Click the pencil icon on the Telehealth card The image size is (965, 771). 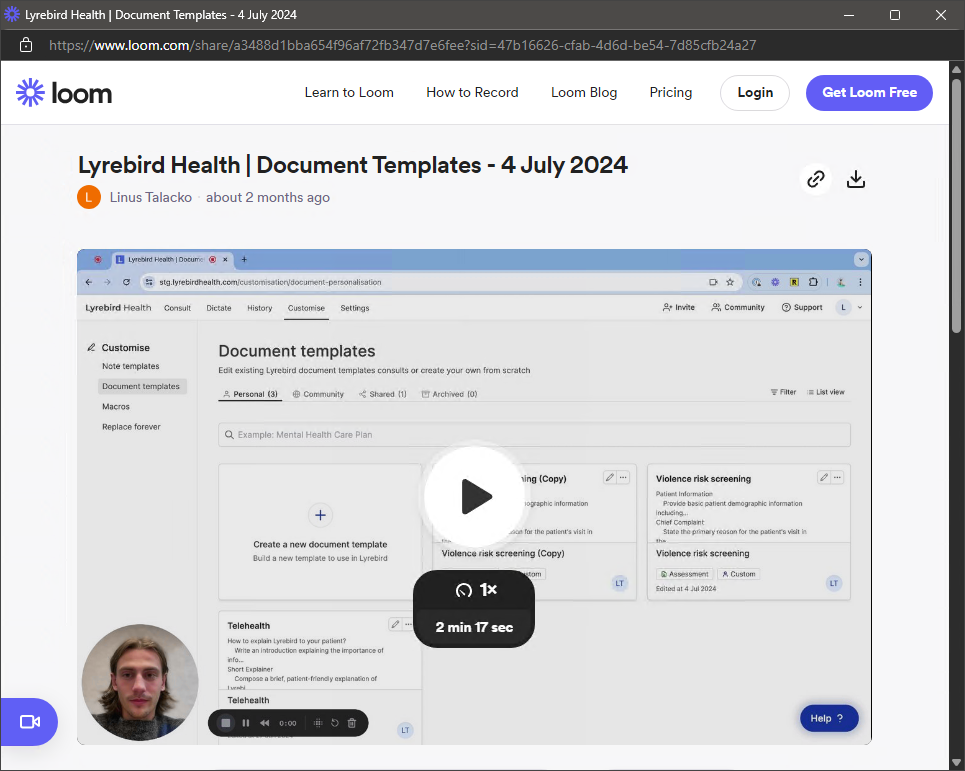[395, 624]
